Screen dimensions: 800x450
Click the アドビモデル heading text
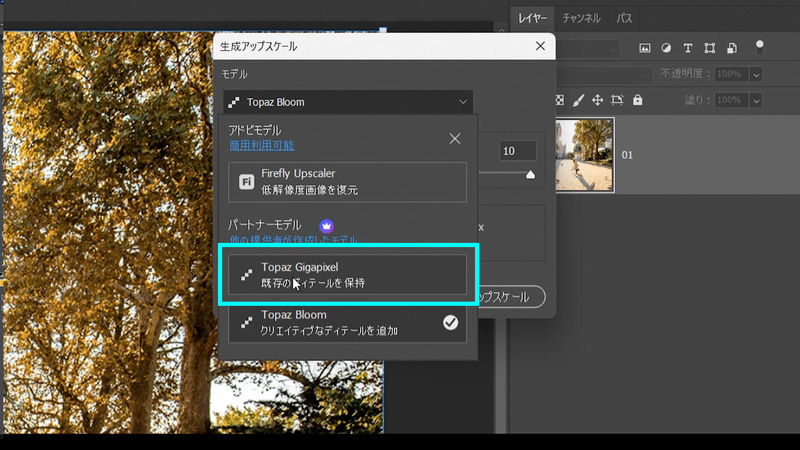255,130
